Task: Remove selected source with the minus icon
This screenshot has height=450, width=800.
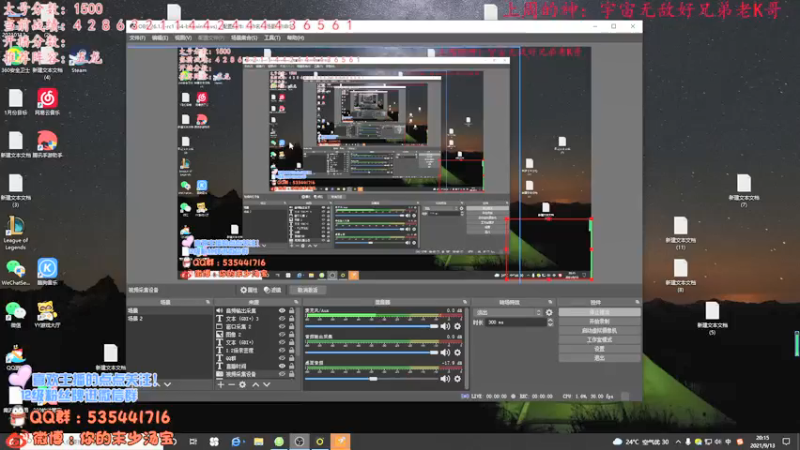Action: (x=231, y=385)
